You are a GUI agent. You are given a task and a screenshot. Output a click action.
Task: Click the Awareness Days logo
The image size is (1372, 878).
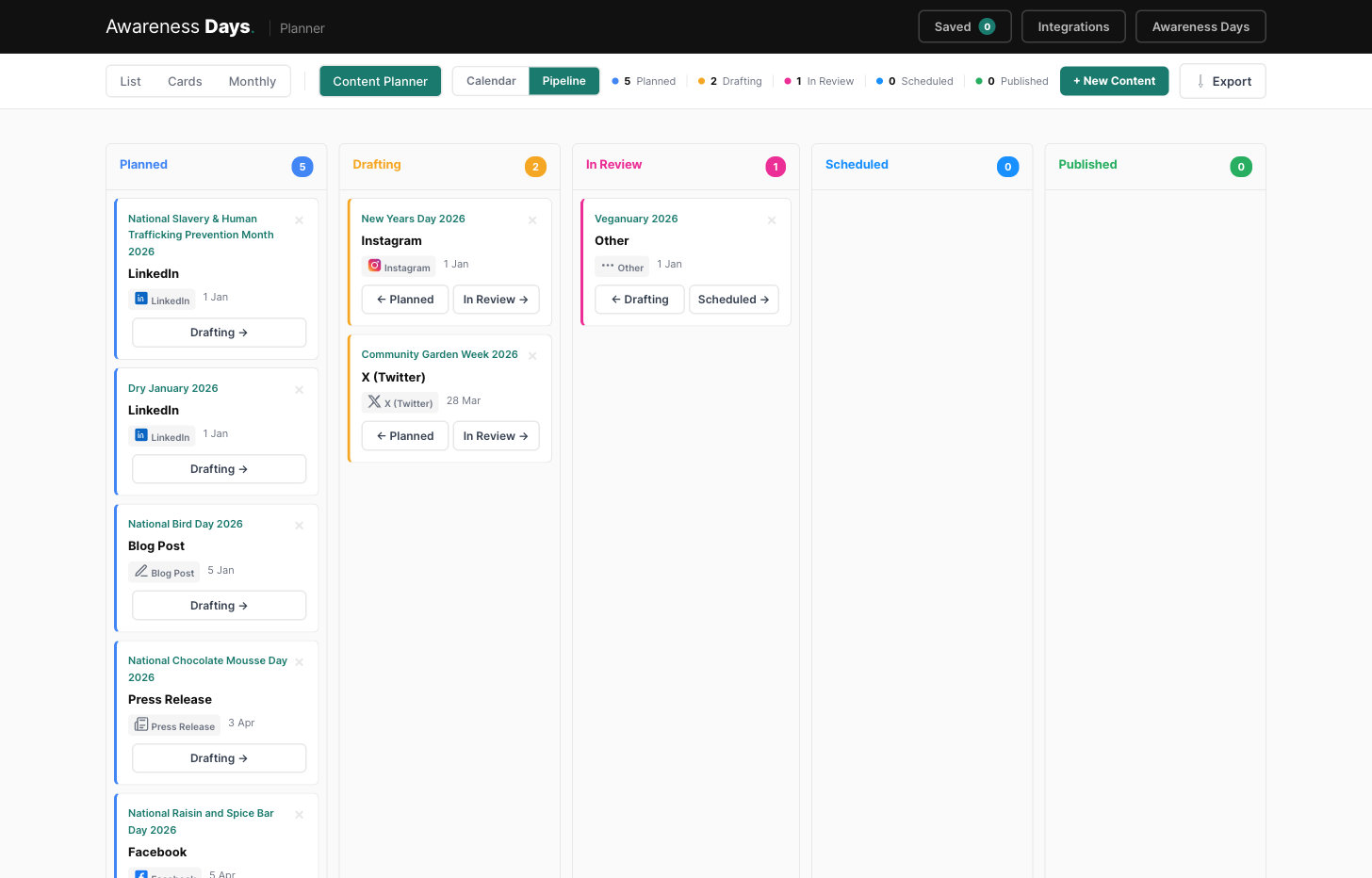click(x=180, y=26)
